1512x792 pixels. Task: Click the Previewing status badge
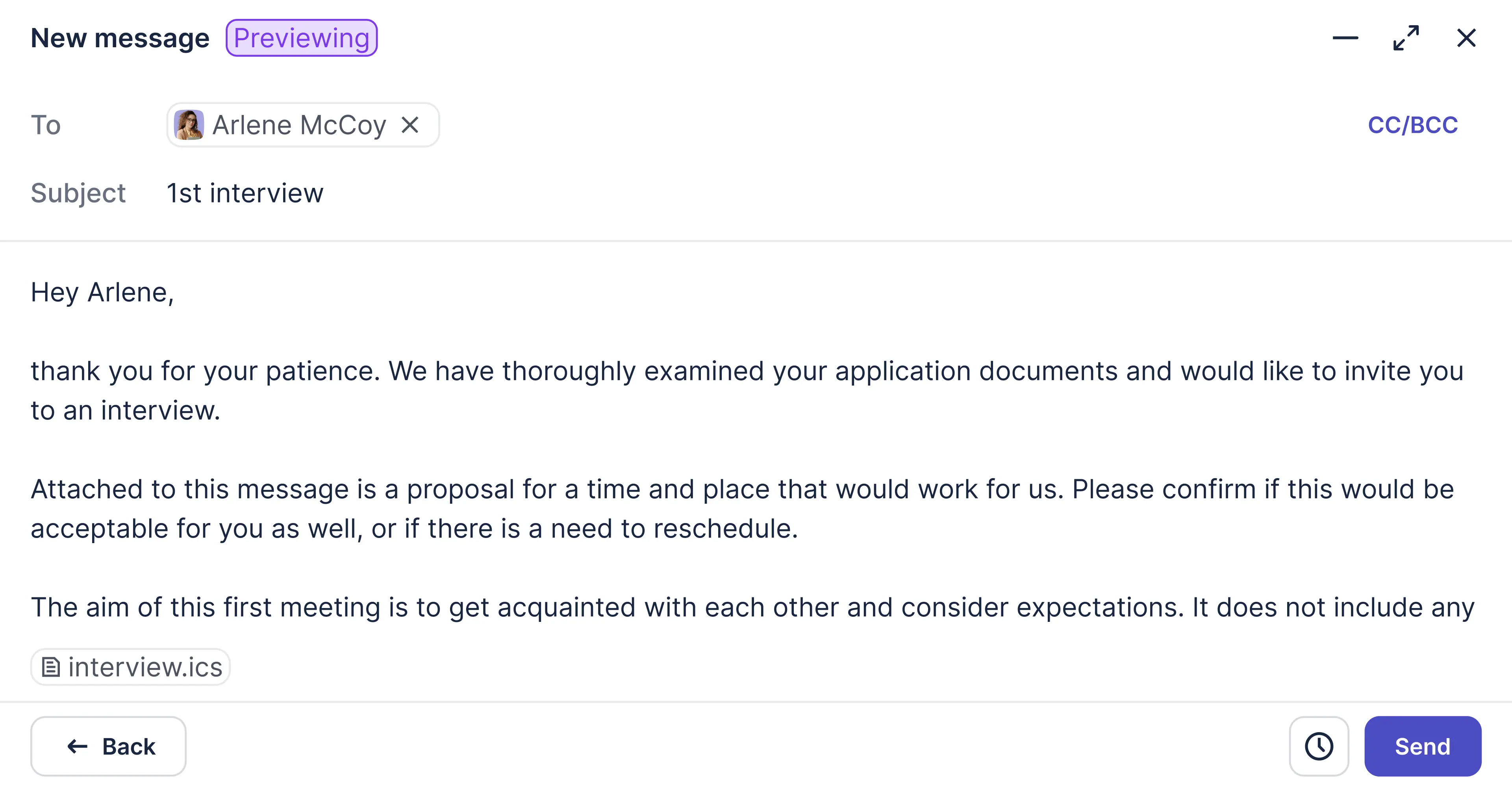coord(302,38)
